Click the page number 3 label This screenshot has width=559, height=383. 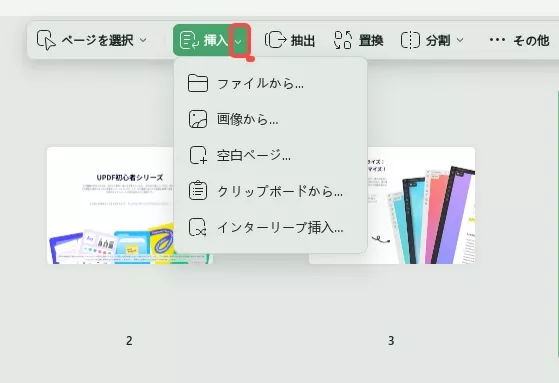coord(391,341)
